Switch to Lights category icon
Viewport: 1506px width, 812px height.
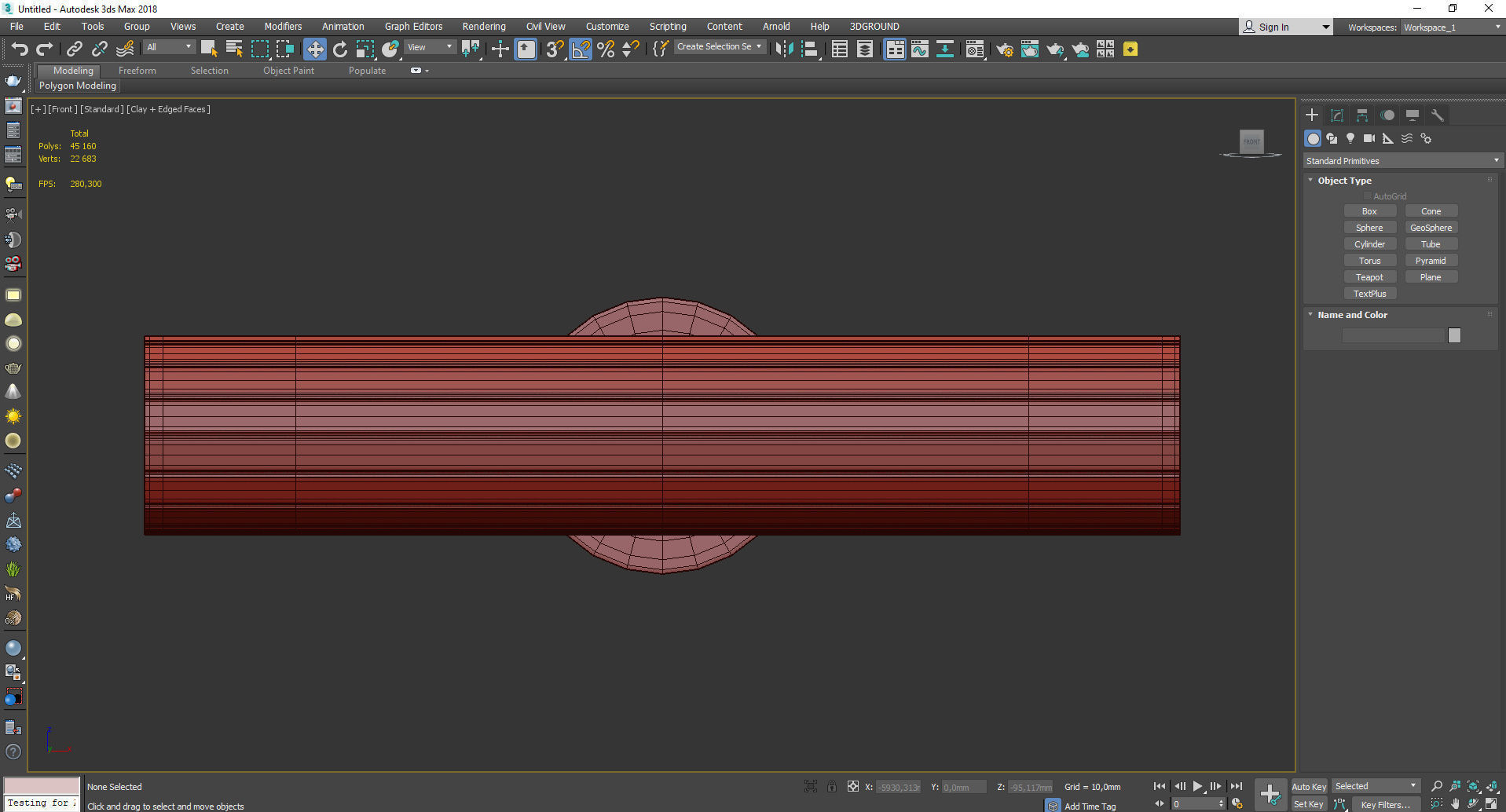click(x=1350, y=138)
